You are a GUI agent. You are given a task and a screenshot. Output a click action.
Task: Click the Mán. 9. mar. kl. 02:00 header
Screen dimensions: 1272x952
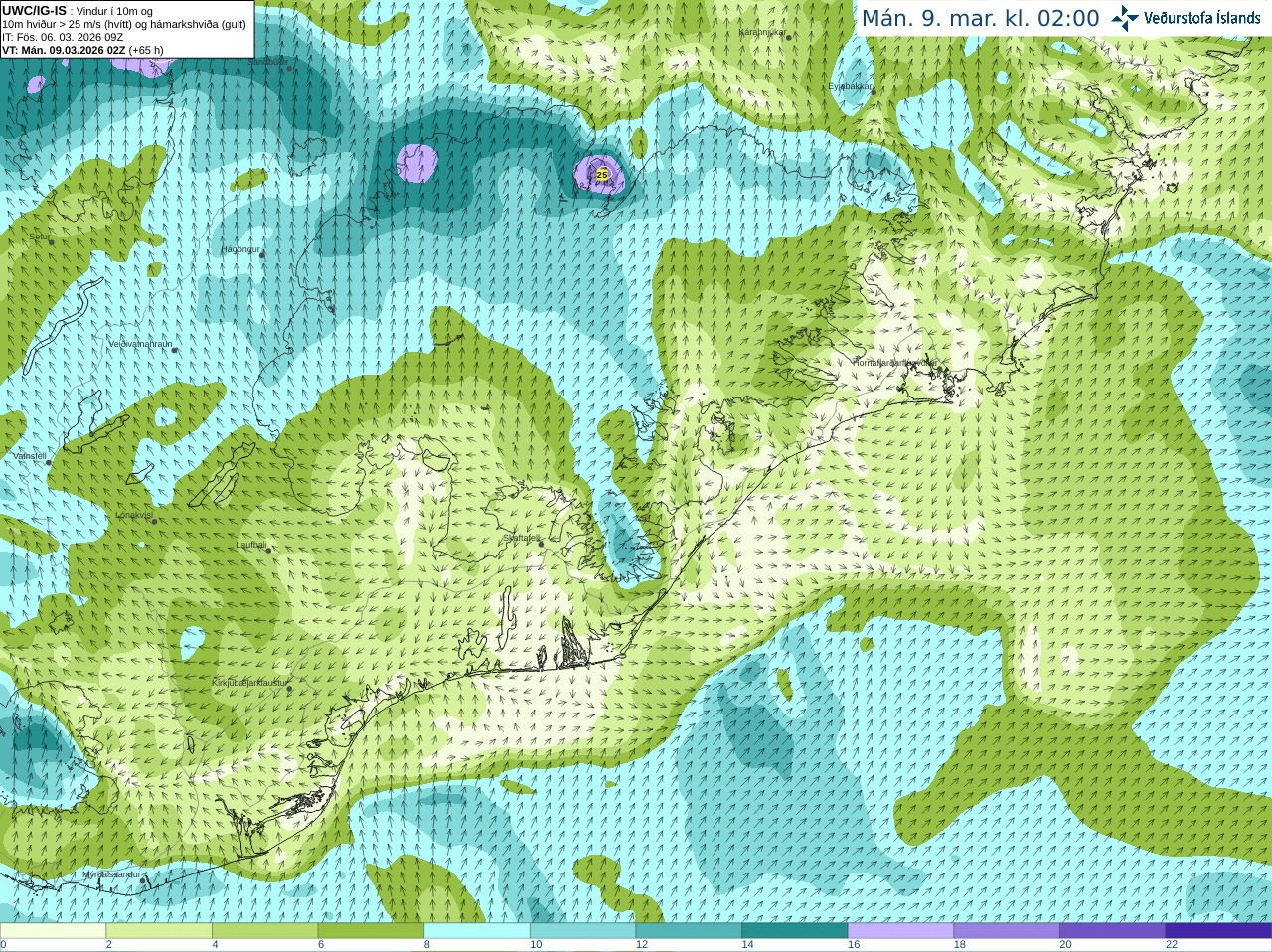tap(980, 18)
